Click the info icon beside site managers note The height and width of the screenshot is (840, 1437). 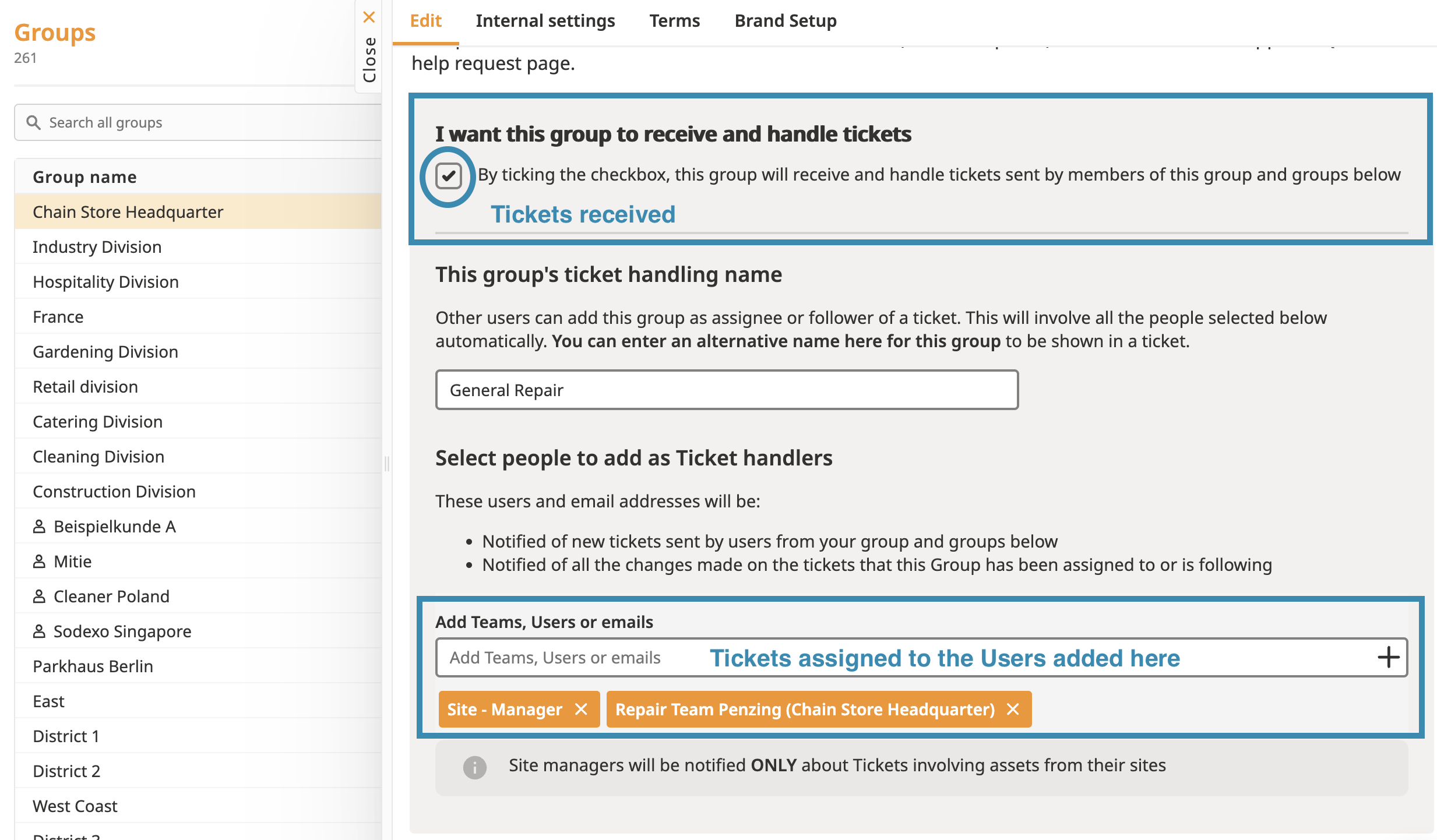[474, 767]
